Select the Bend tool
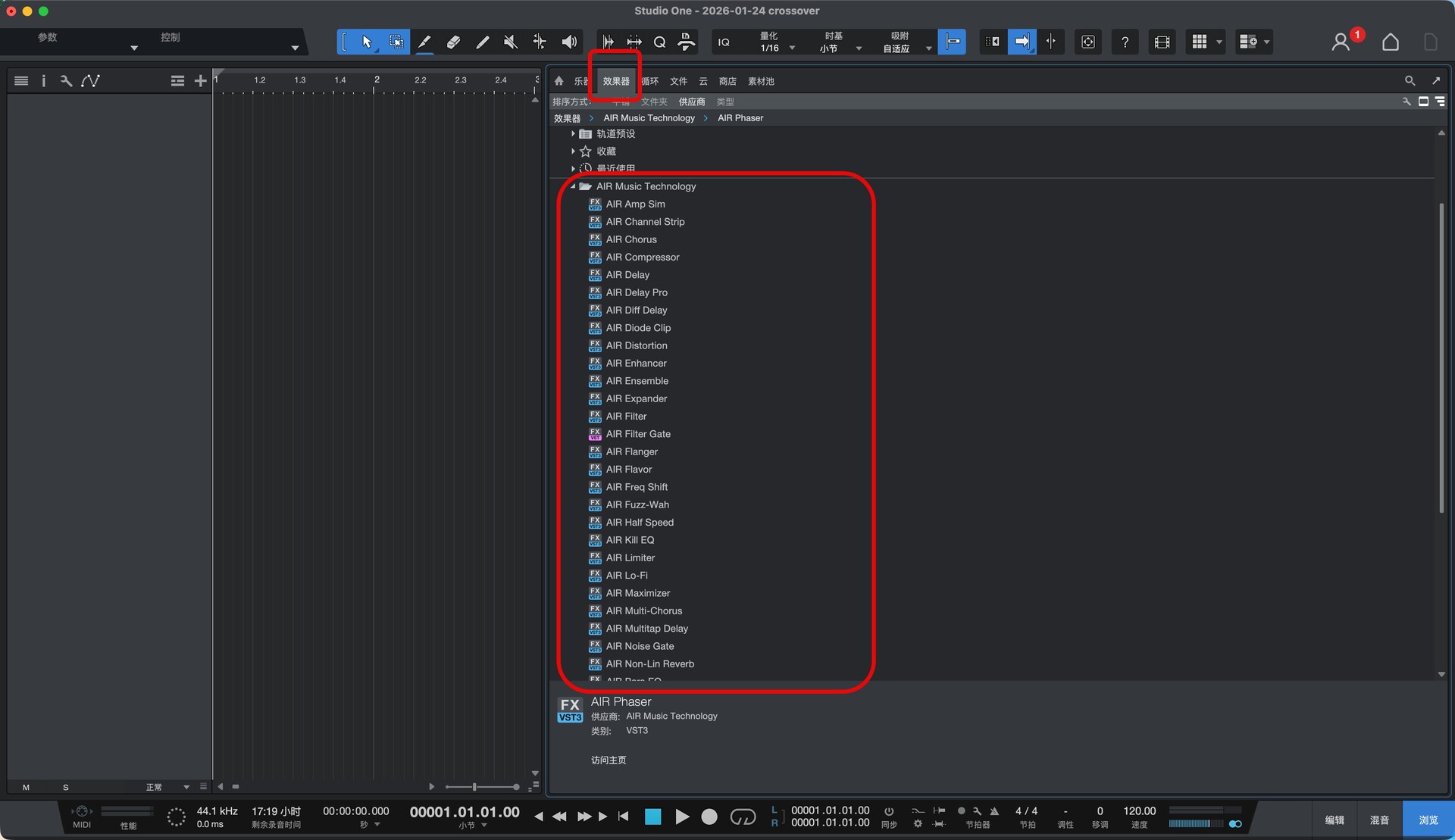This screenshot has height=840, width=1455. coord(540,42)
